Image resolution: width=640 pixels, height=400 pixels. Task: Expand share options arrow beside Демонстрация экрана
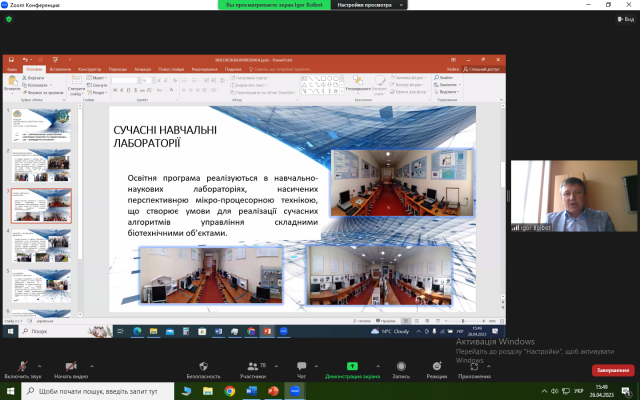click(x=378, y=366)
